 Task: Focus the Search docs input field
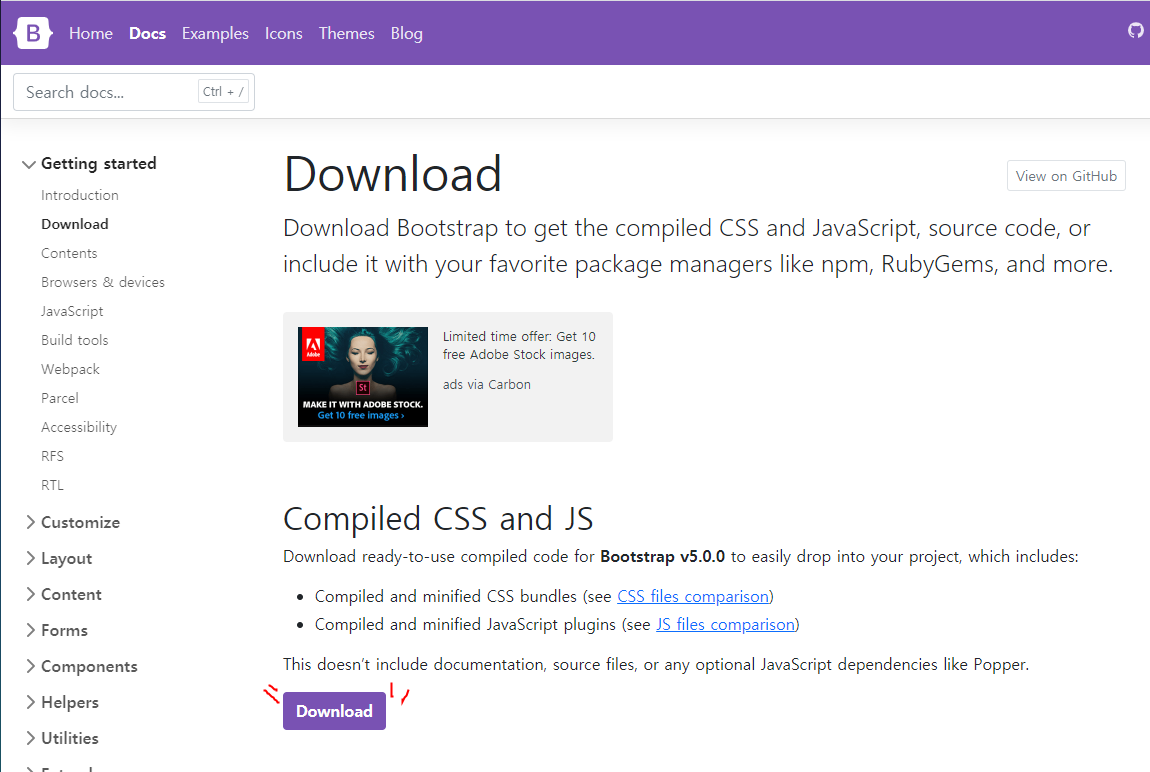click(x=134, y=92)
